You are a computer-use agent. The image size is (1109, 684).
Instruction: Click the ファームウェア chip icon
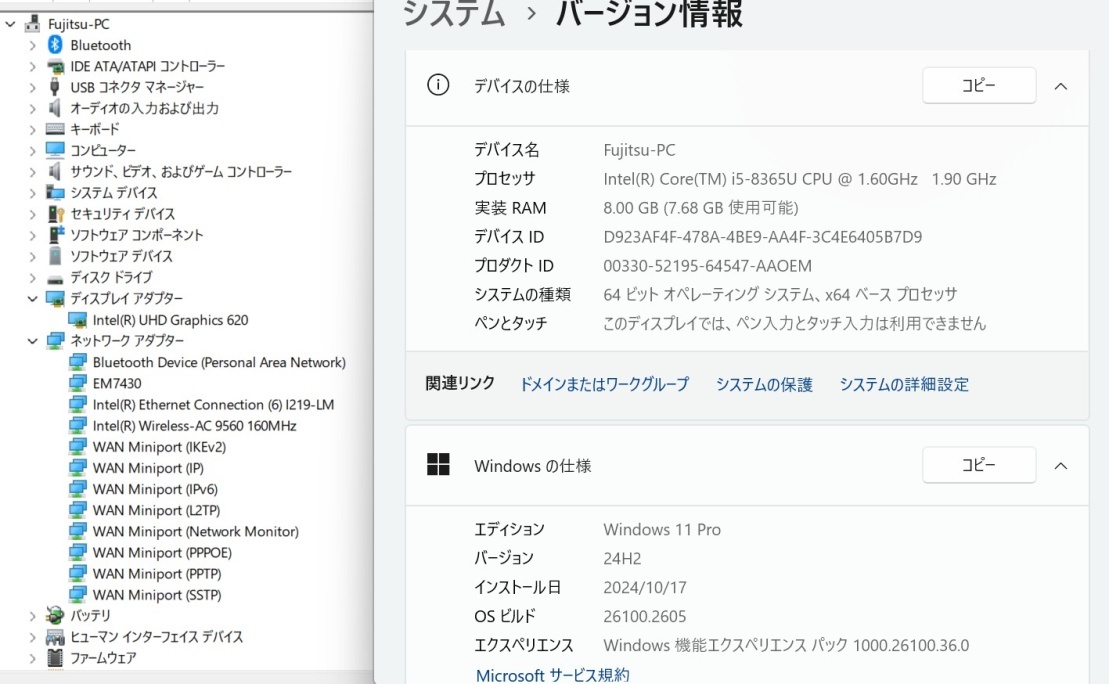[x=54, y=658]
